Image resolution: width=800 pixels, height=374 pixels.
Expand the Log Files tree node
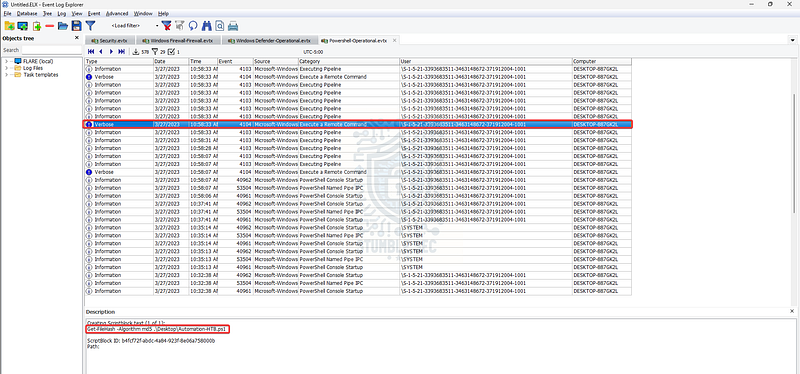click(6, 68)
